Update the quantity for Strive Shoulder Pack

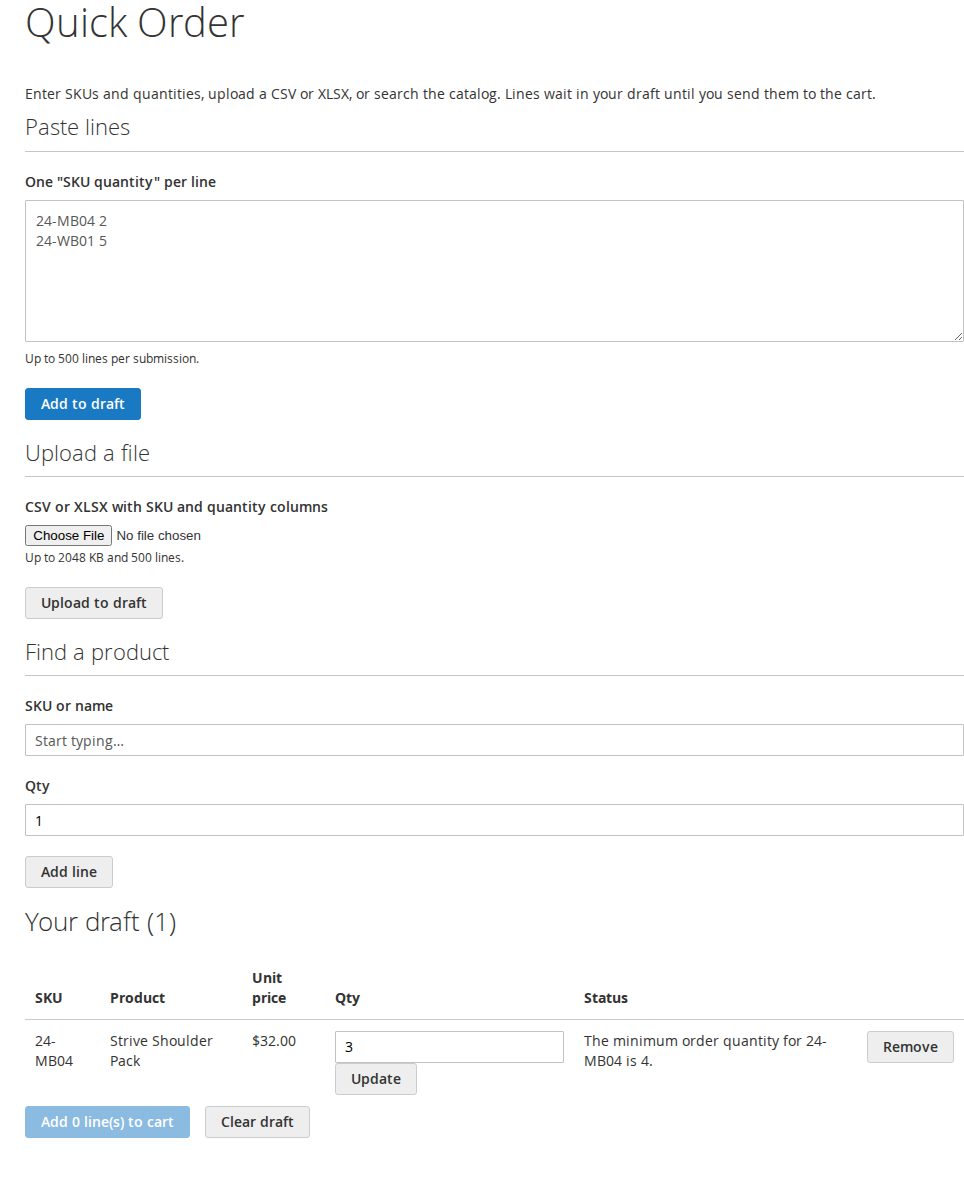pyautogui.click(x=376, y=1079)
